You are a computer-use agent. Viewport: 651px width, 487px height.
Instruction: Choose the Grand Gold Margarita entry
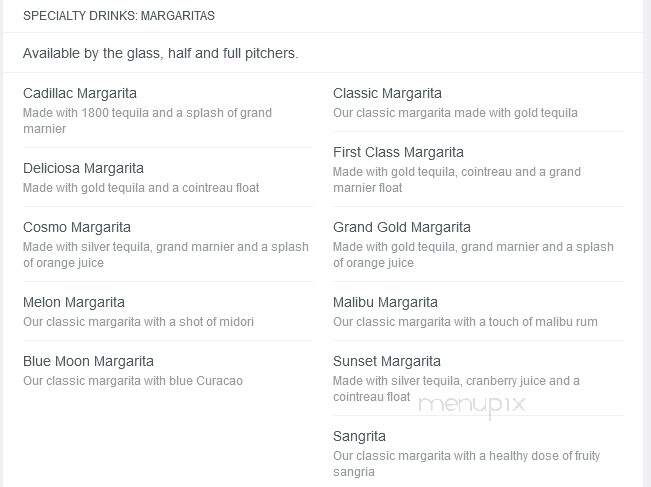(401, 228)
